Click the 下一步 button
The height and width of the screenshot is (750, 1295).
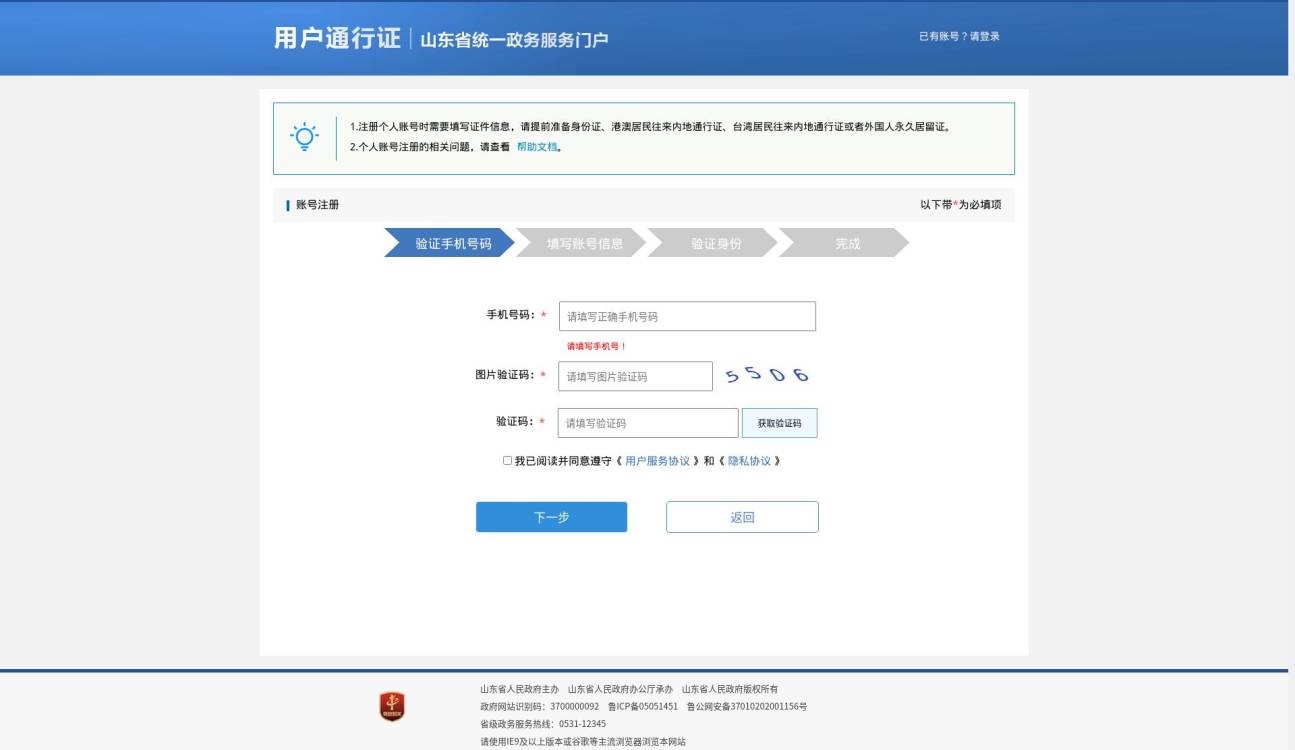(x=551, y=517)
